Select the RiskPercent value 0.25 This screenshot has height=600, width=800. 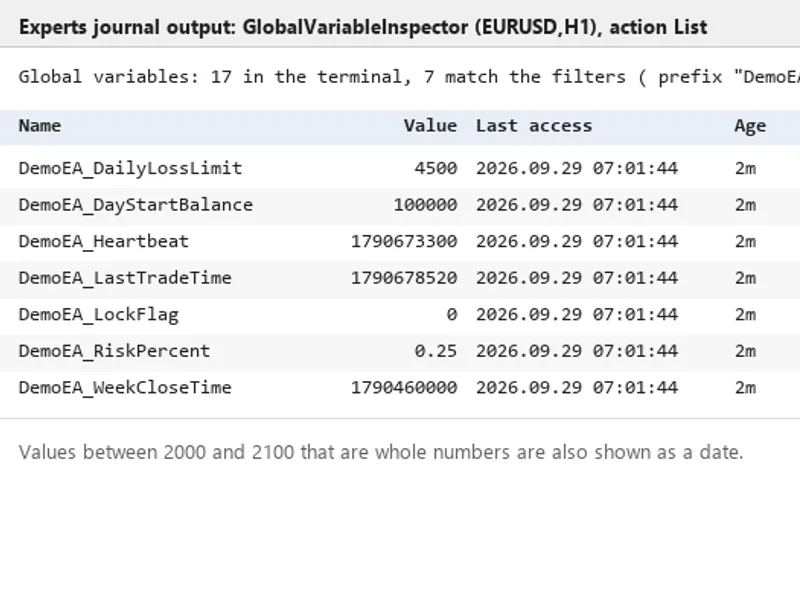click(436, 352)
